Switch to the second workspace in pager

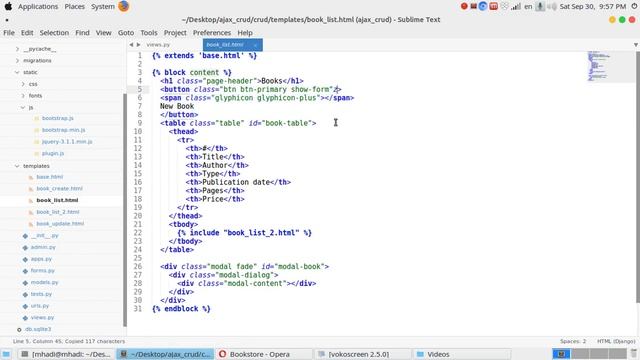(579, 354)
